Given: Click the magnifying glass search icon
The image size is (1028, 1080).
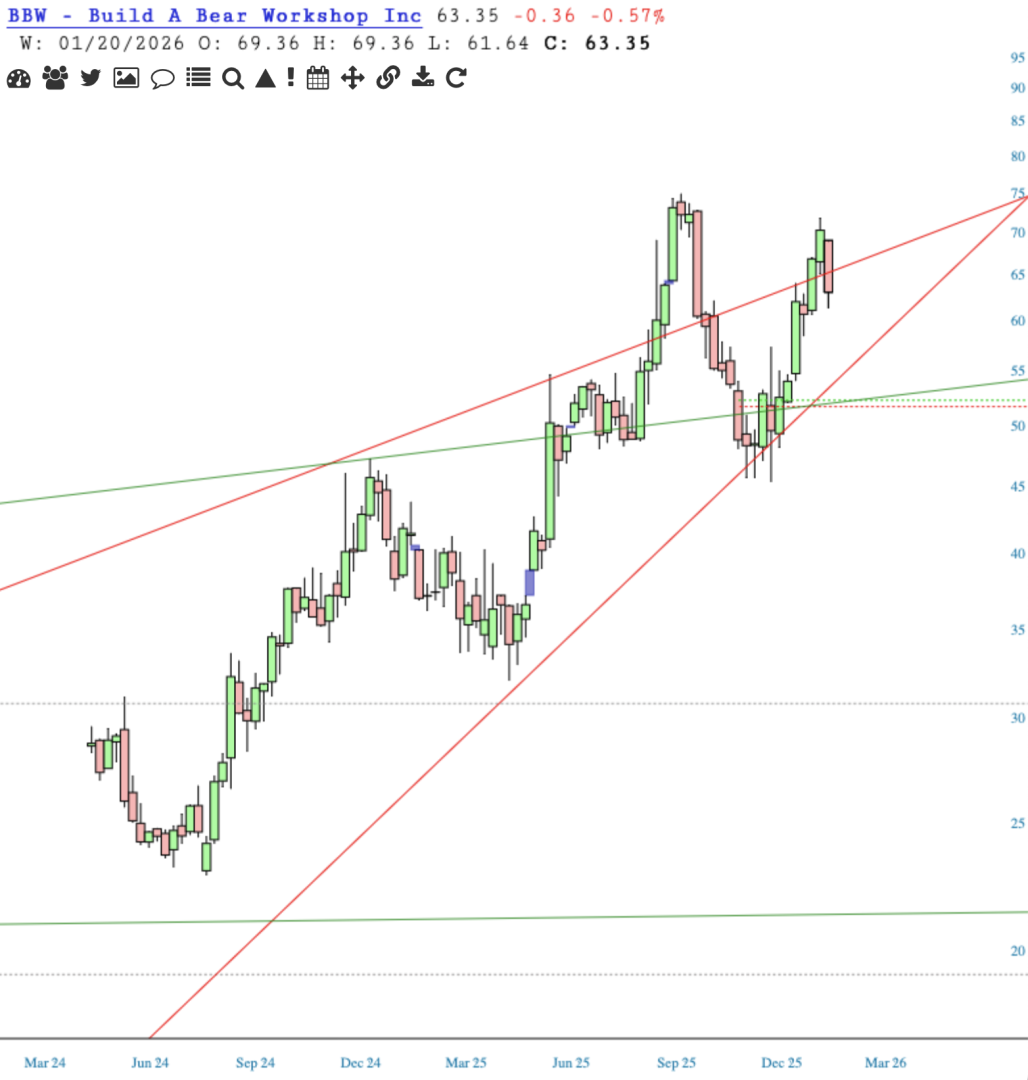Looking at the screenshot, I should pos(233,79).
